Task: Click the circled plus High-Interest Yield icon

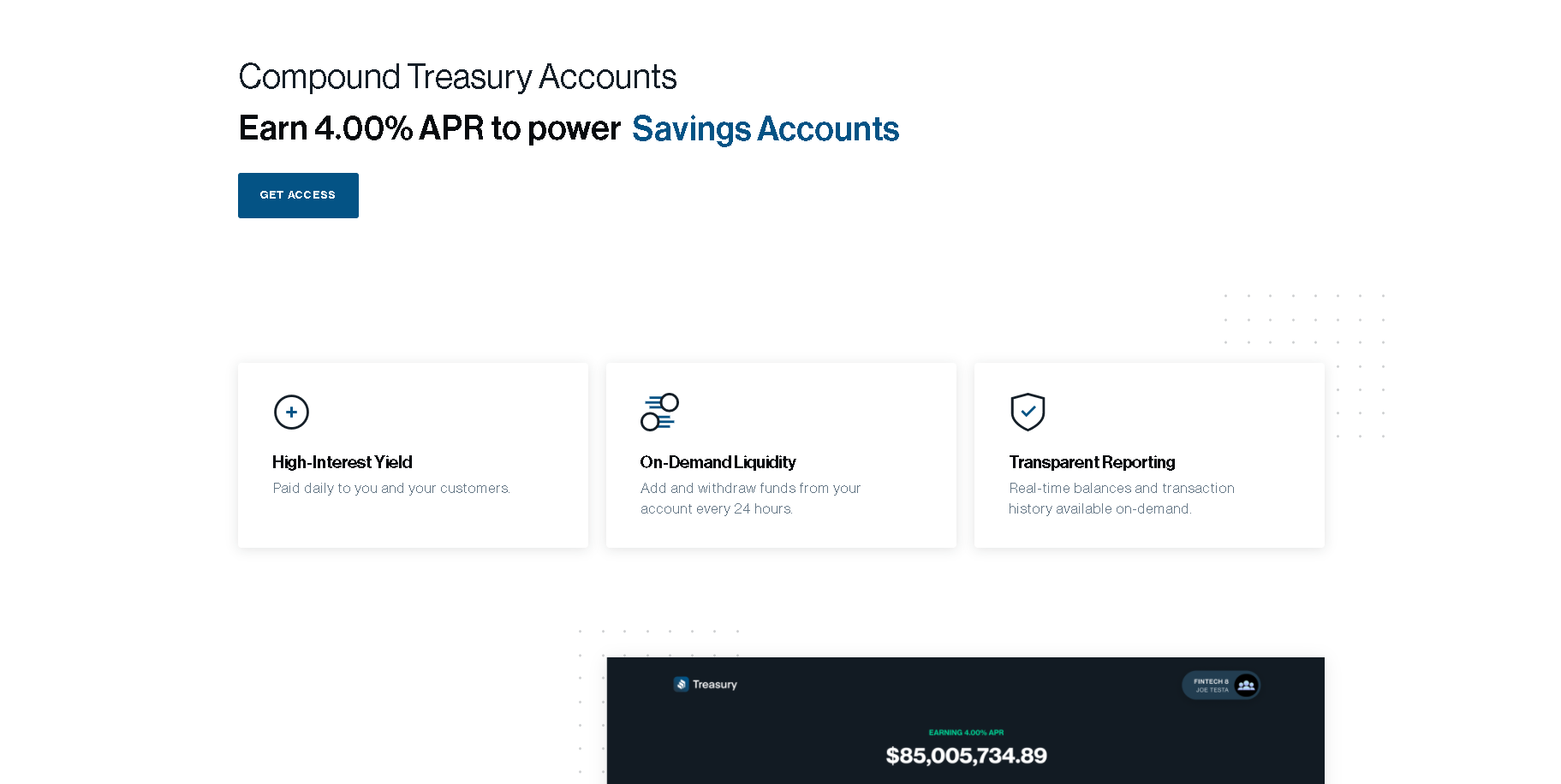Action: tap(291, 412)
